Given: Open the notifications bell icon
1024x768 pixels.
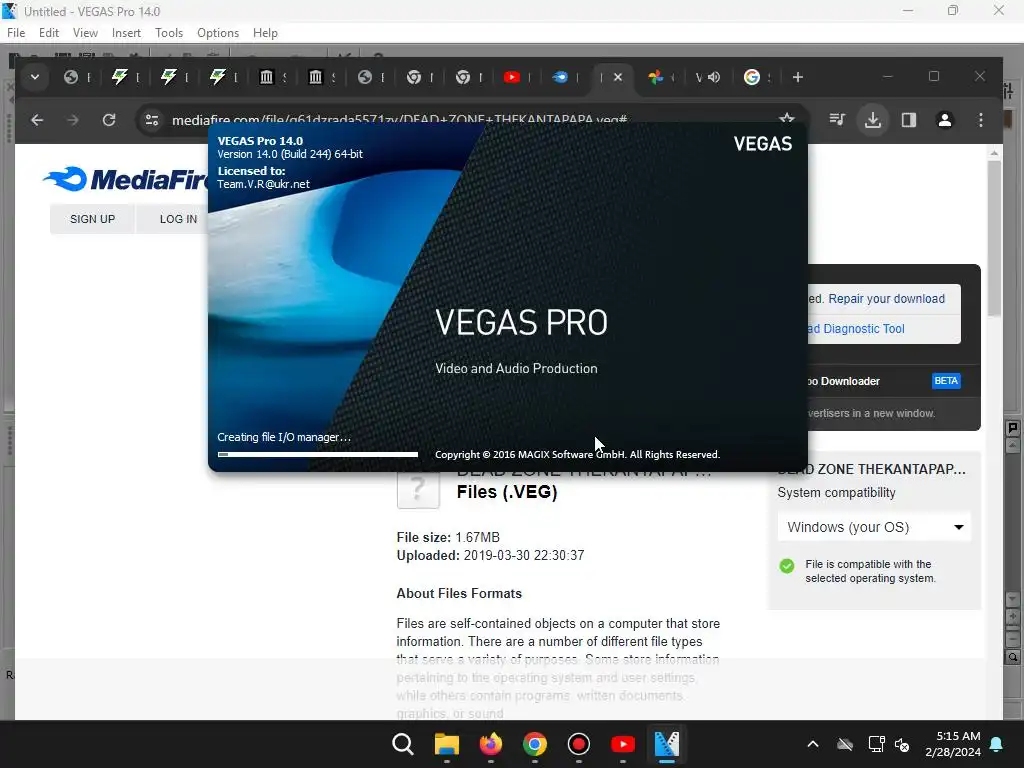Looking at the screenshot, I should tap(997, 744).
